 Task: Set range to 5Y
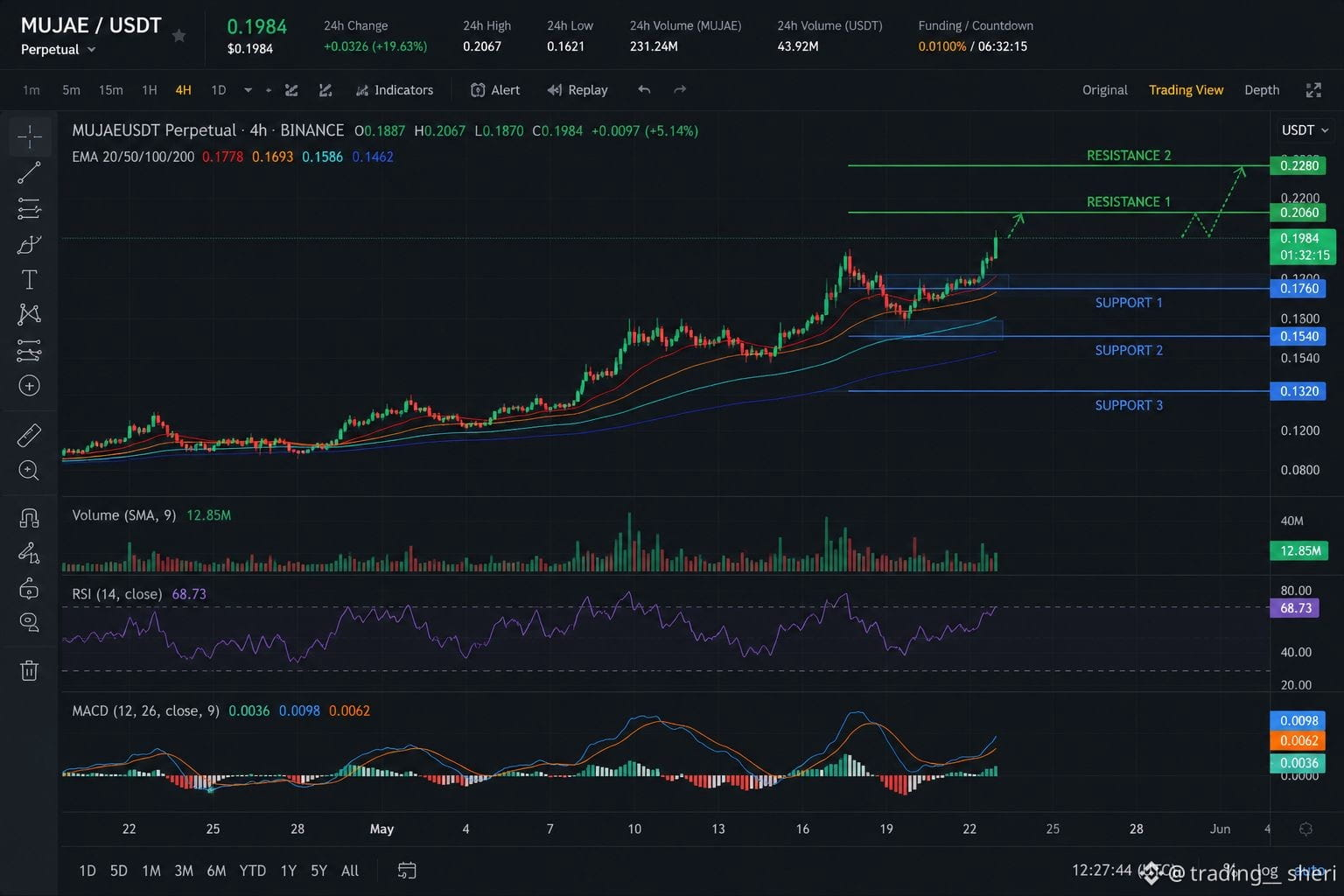pos(318,871)
